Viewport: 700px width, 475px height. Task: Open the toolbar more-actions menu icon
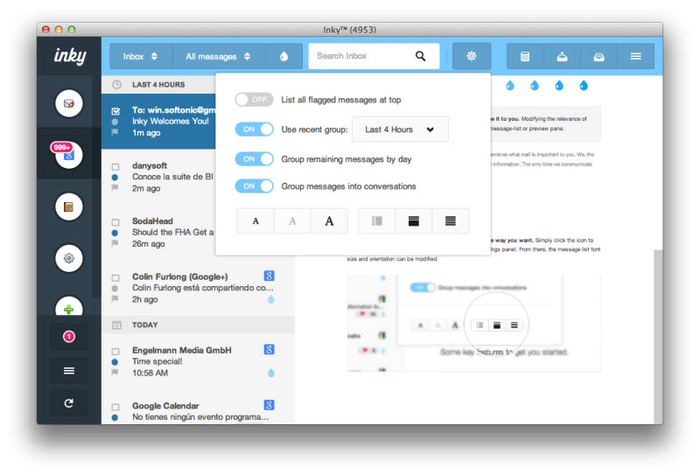pyautogui.click(x=636, y=56)
